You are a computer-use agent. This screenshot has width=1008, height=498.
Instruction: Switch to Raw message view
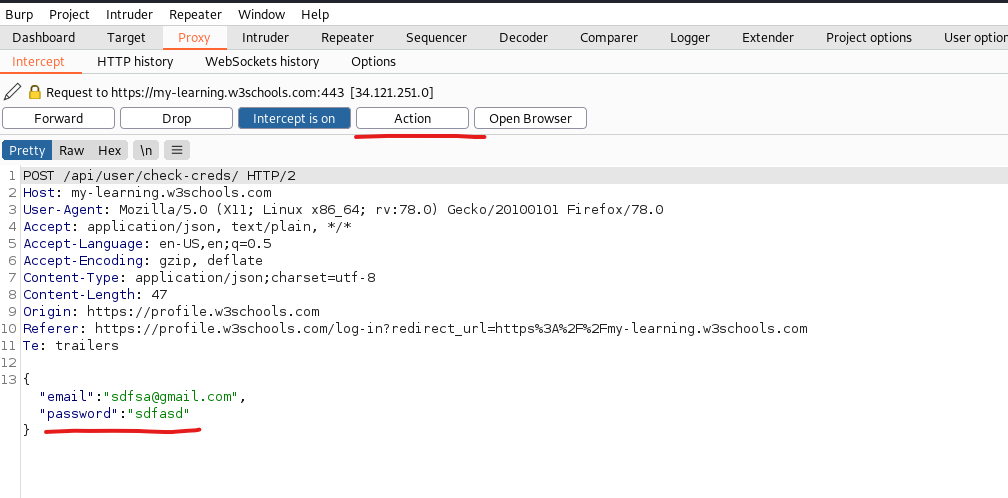click(x=71, y=150)
